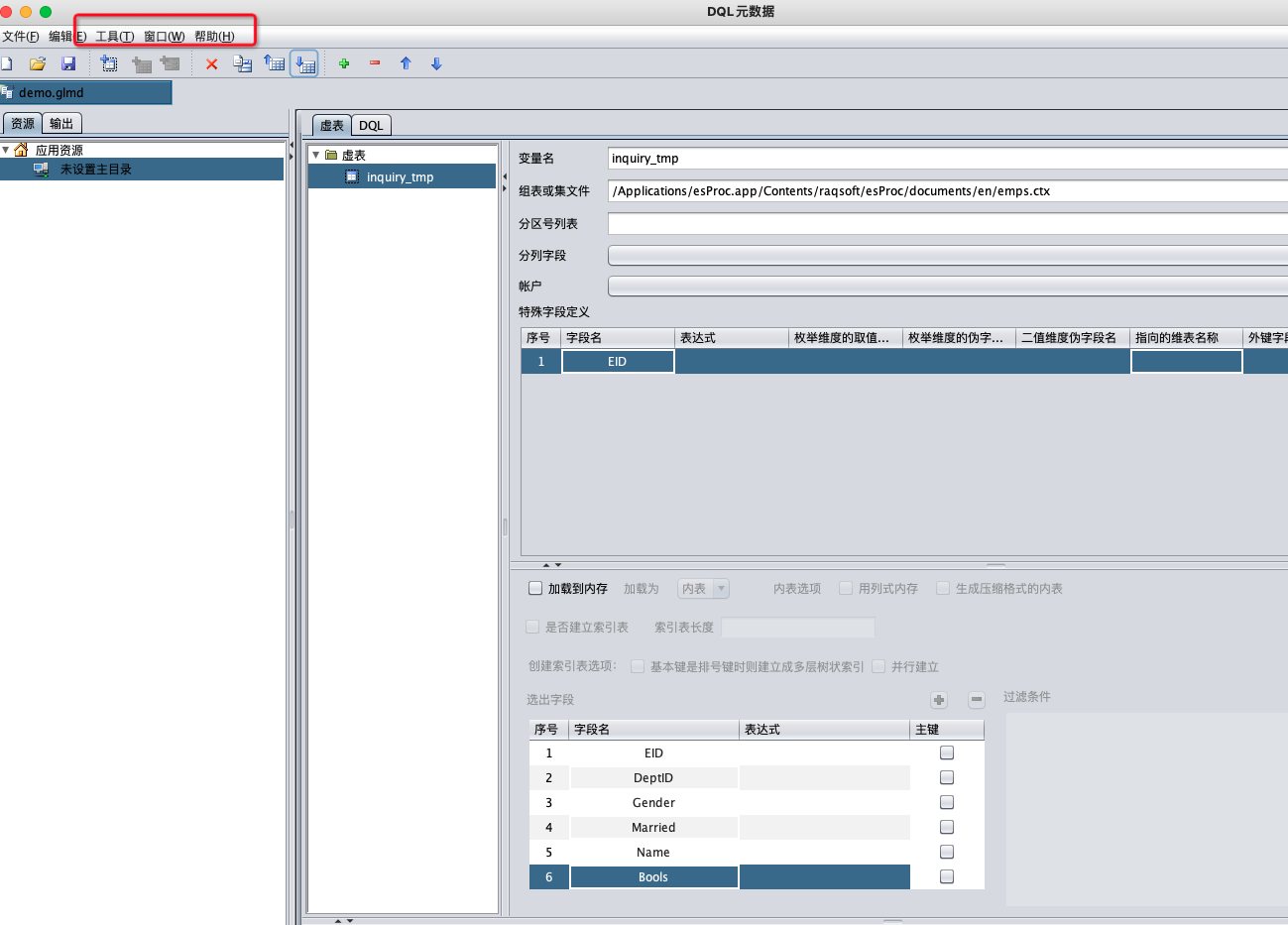The width and height of the screenshot is (1288, 925).
Task: Tick the 主键 checkbox for Gender row
Action: (x=947, y=802)
